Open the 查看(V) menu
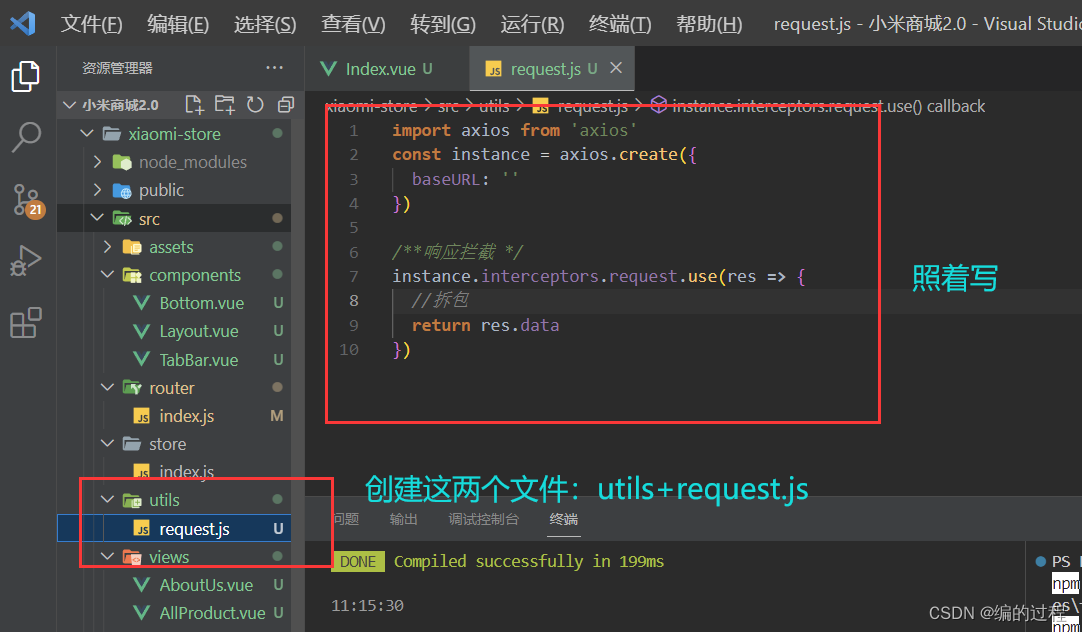1082x632 pixels. click(353, 25)
